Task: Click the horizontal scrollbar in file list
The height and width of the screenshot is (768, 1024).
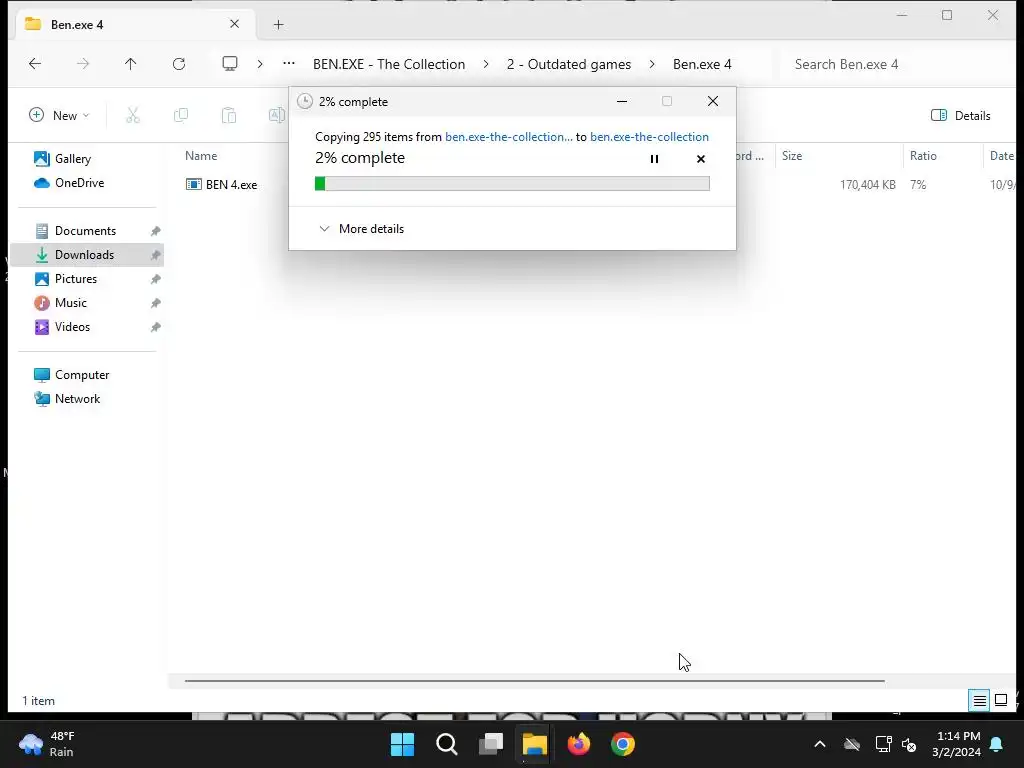Action: coord(534,680)
